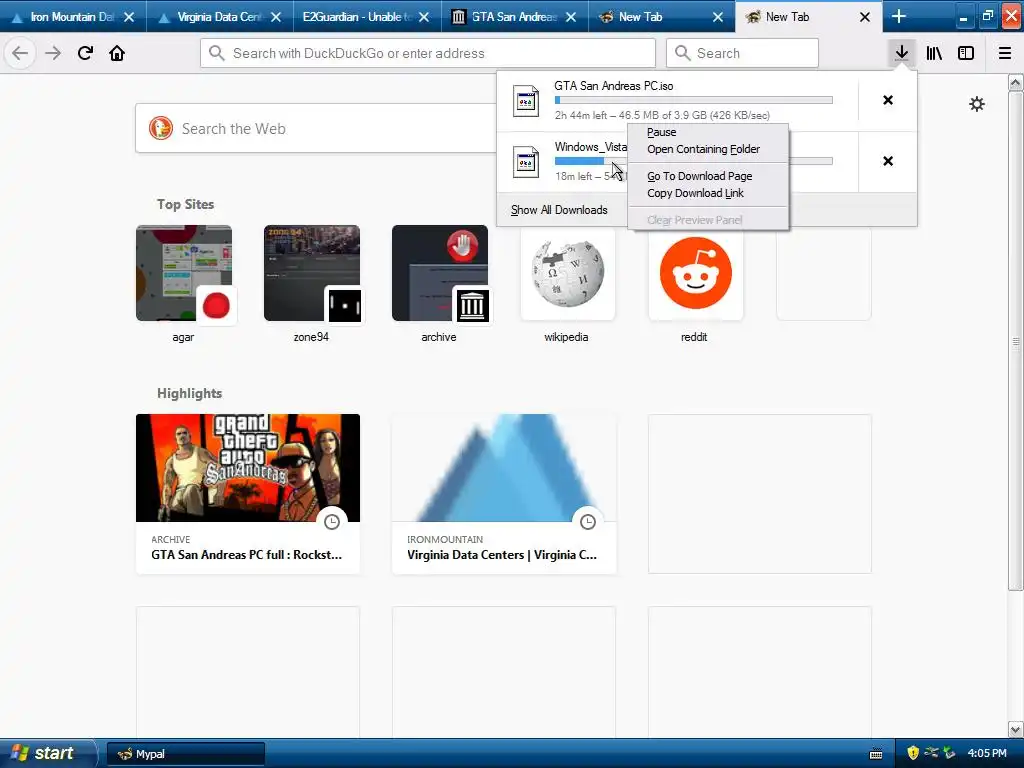Click the GTA San Andreas PC.iso file icon

point(526,101)
